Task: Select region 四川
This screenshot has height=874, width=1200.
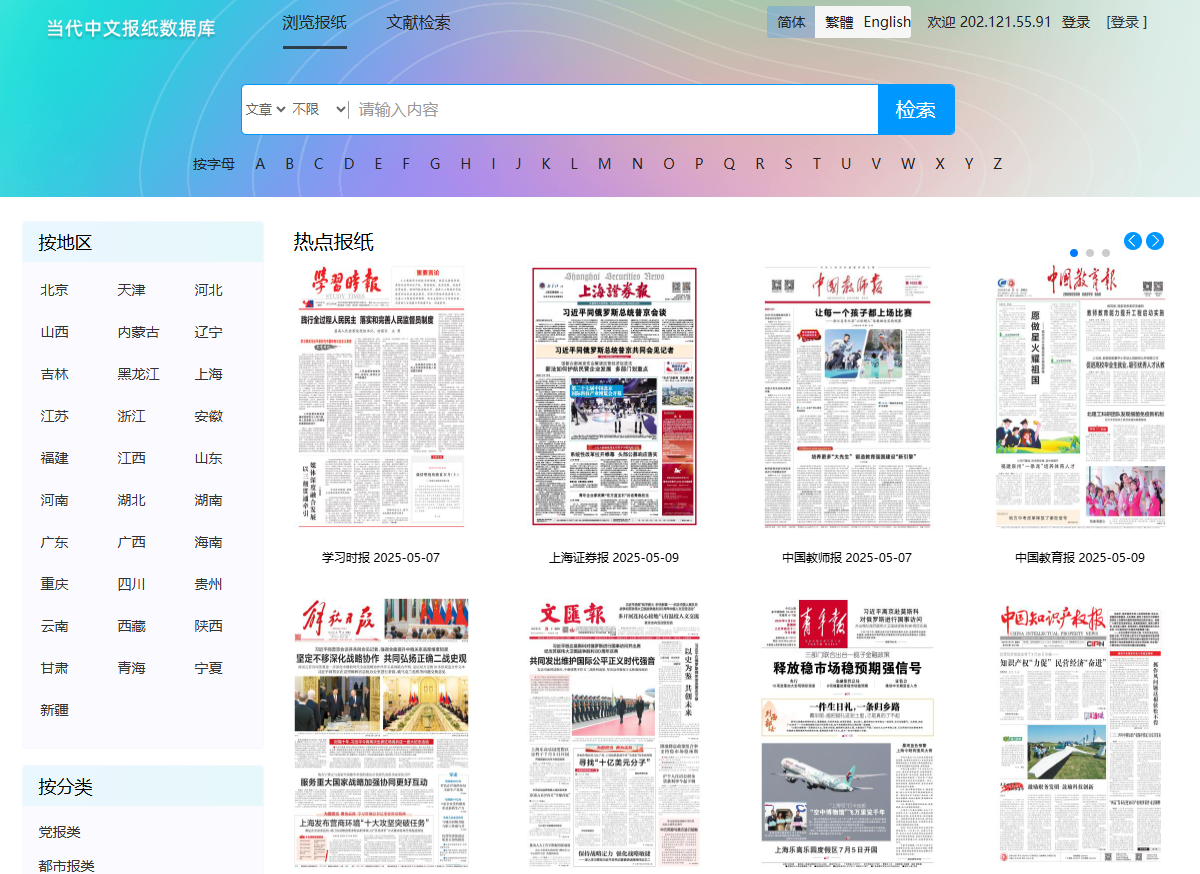Action: coord(131,584)
